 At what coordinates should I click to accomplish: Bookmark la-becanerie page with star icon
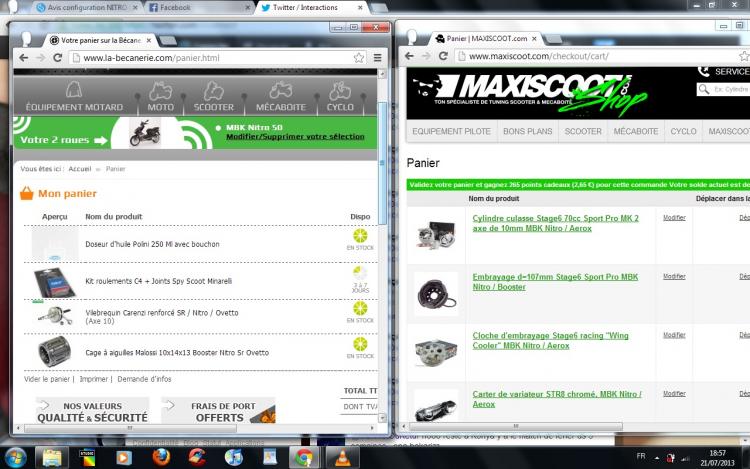point(359,58)
